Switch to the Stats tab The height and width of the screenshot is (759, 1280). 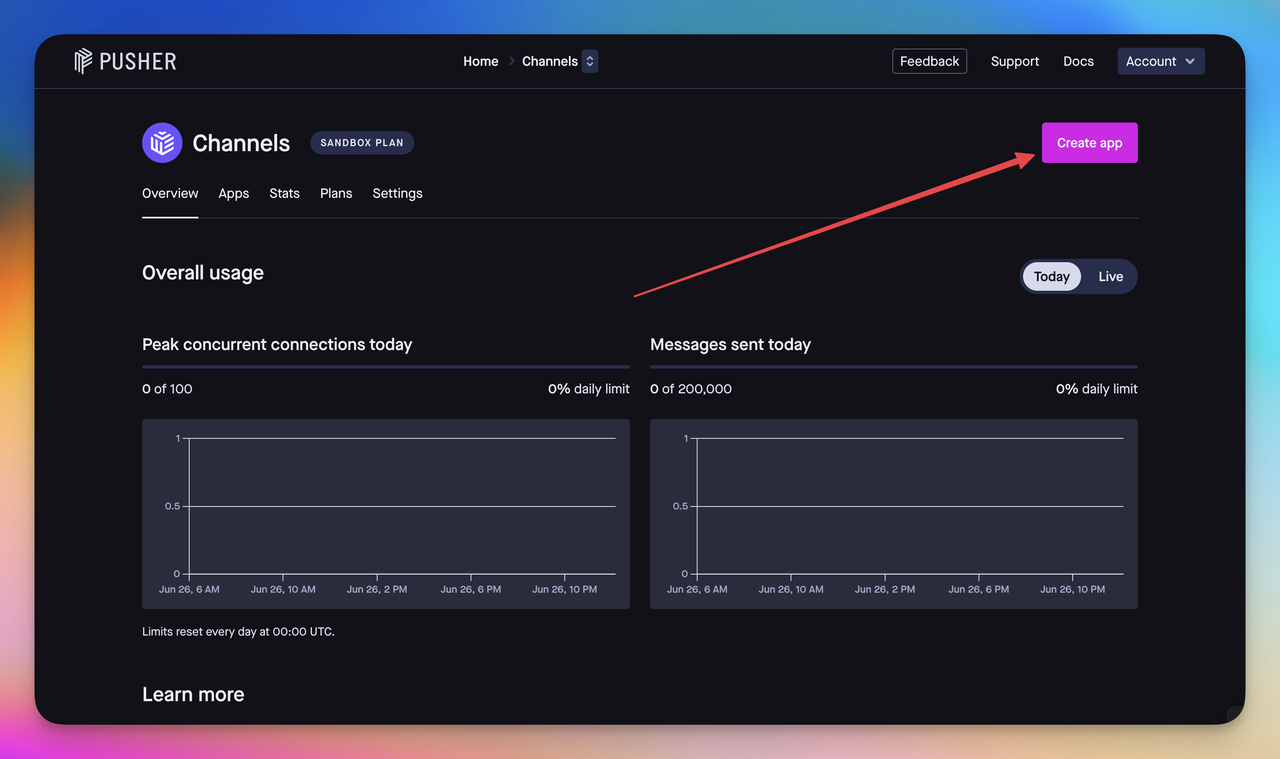285,194
